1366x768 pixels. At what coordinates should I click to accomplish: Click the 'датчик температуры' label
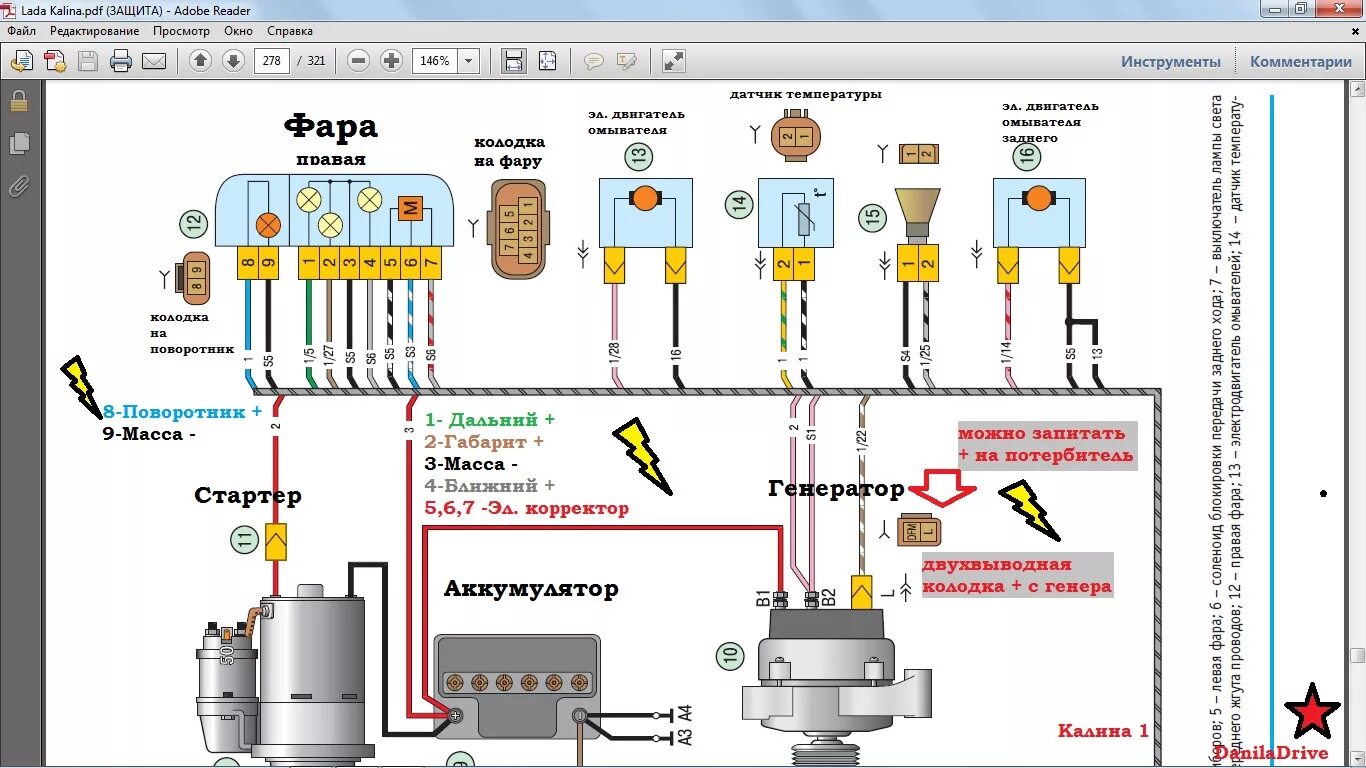[x=806, y=95]
